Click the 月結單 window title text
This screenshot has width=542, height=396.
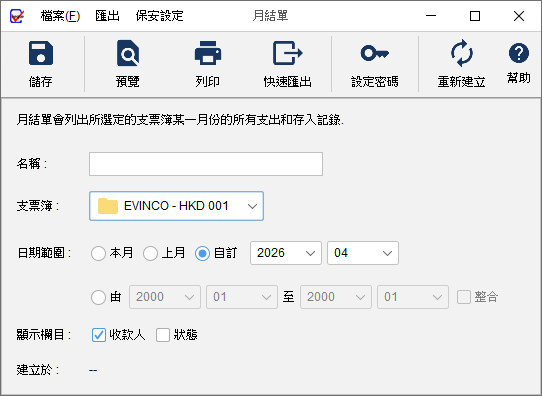click(270, 16)
